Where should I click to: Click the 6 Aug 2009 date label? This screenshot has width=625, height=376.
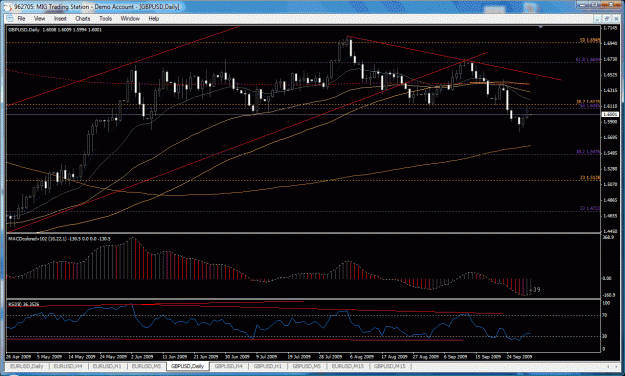[x=362, y=356]
